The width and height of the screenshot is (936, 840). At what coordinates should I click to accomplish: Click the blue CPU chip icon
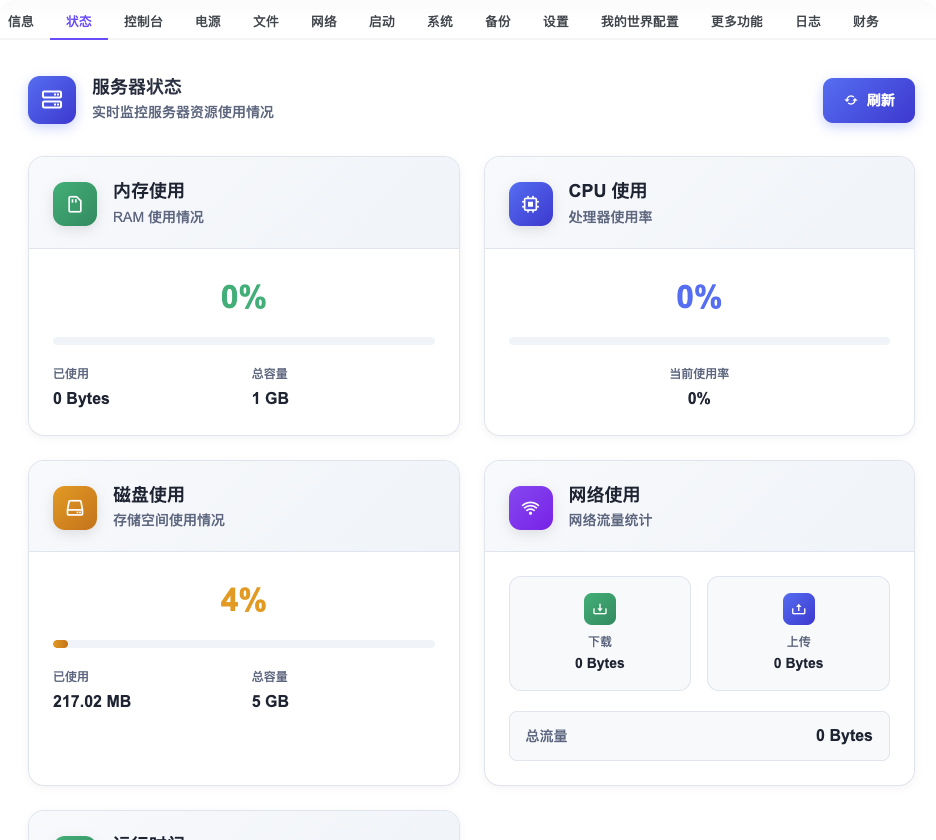click(x=531, y=204)
